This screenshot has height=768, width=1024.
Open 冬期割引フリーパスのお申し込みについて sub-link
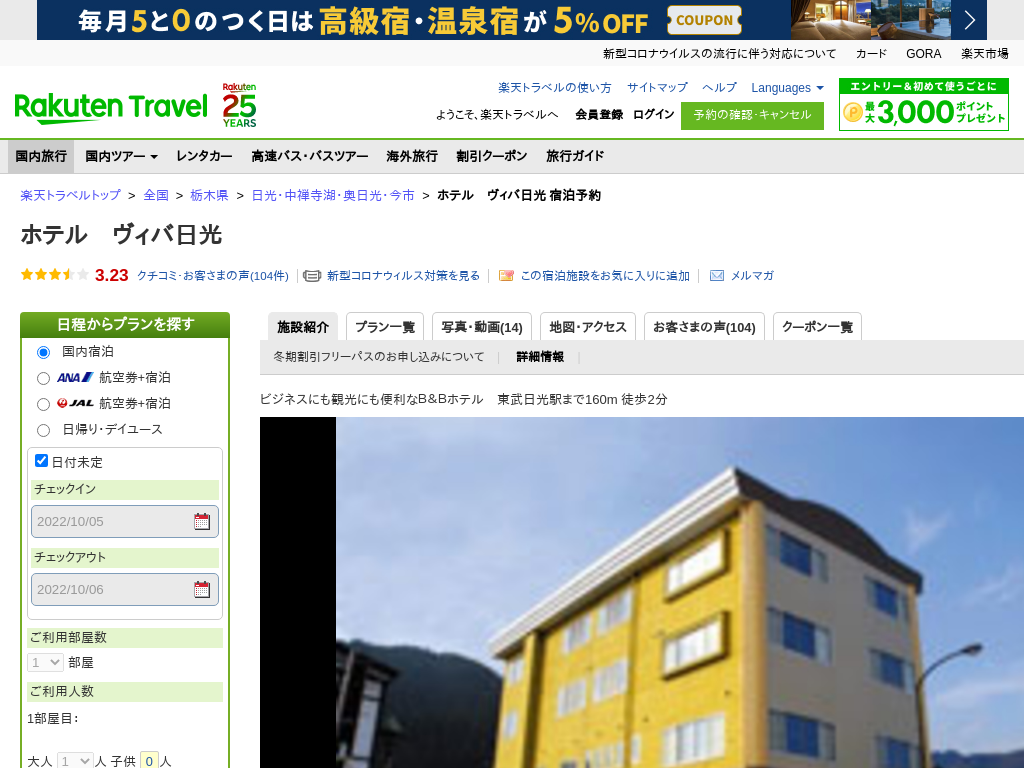[379, 357]
